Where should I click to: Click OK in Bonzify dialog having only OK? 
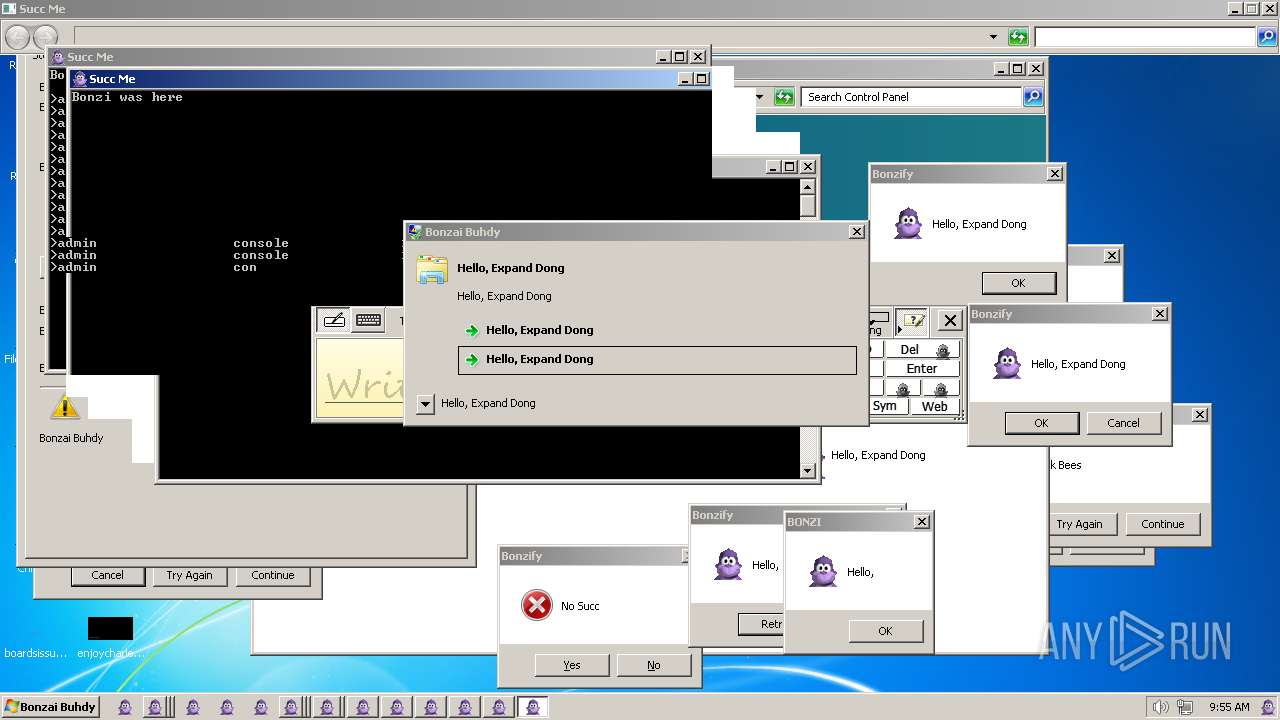(1018, 283)
